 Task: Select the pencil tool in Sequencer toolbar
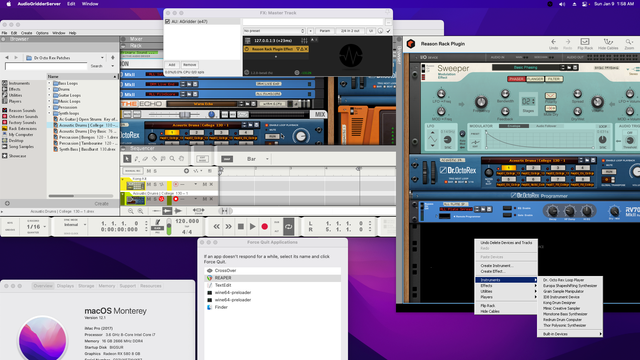(136, 159)
